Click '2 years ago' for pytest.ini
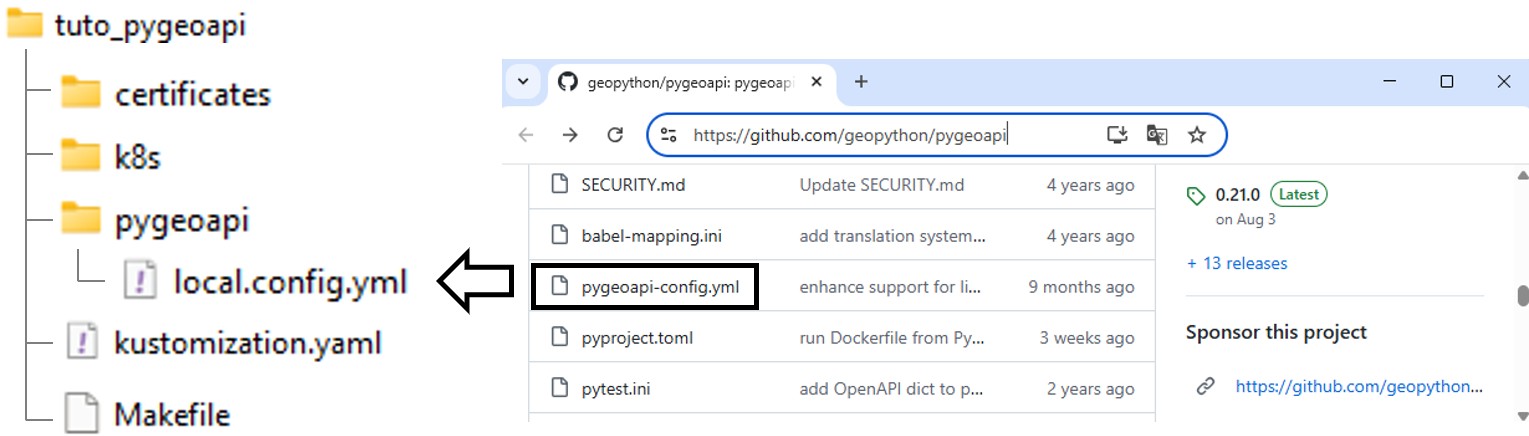Image resolution: width=1529 pixels, height=436 pixels. (1090, 389)
